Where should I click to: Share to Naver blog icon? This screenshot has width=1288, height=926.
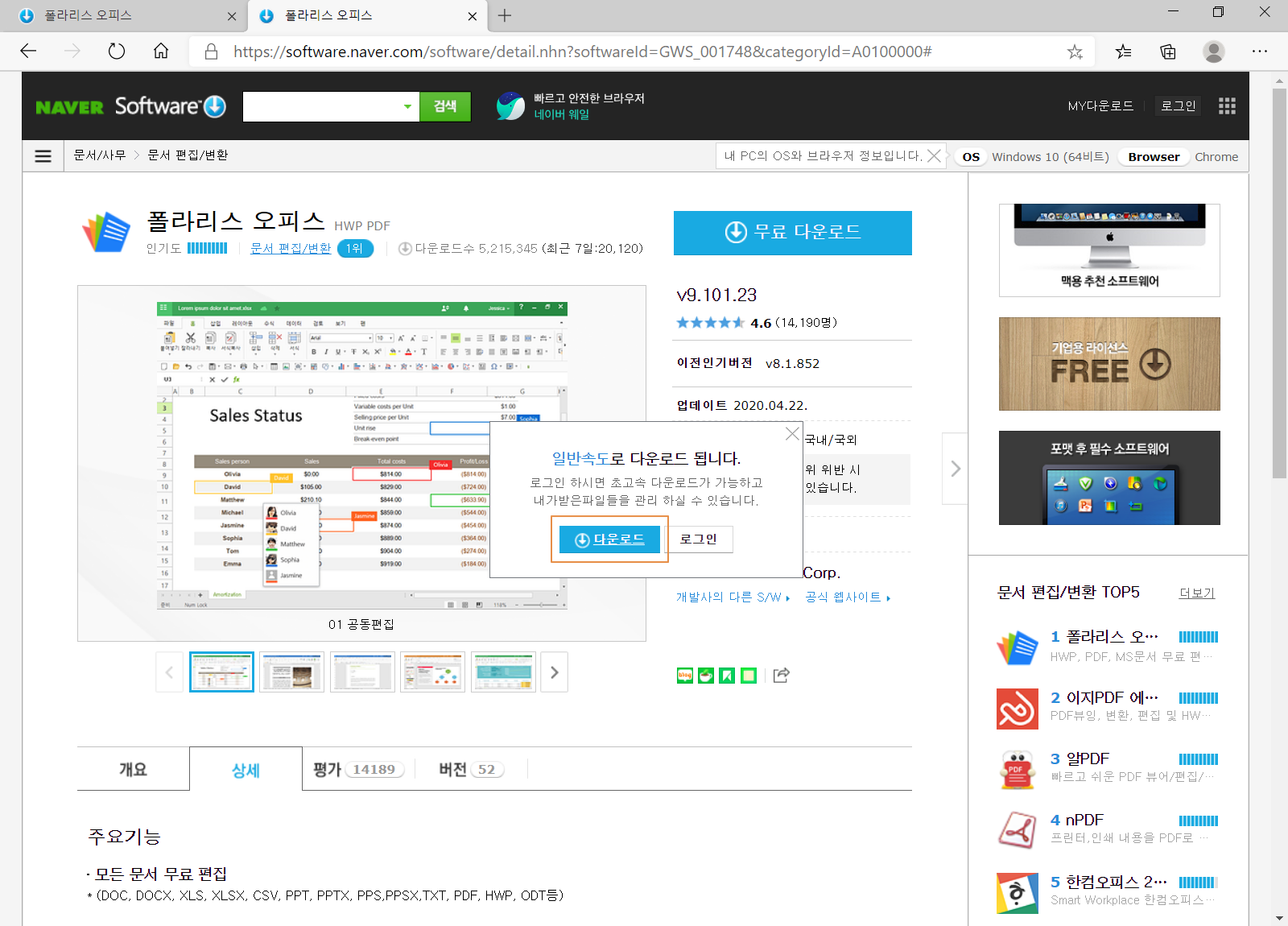pos(685,676)
